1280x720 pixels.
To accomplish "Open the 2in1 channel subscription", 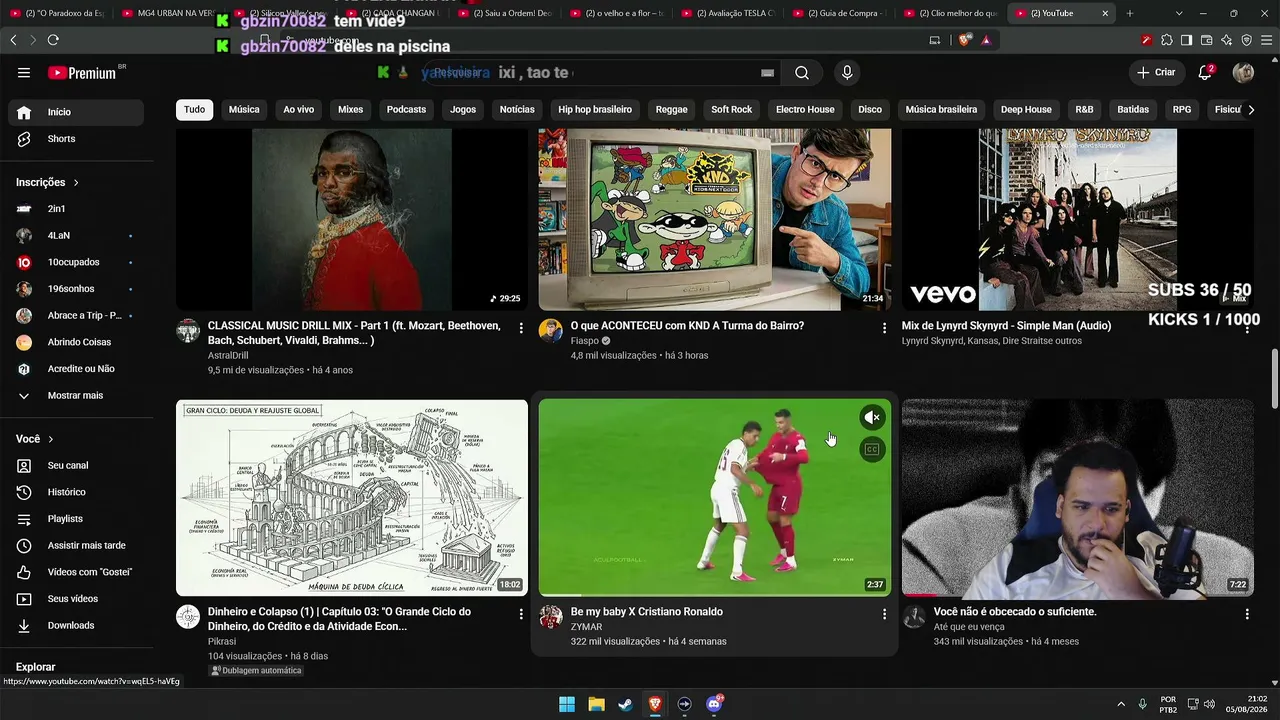I will tap(76, 208).
